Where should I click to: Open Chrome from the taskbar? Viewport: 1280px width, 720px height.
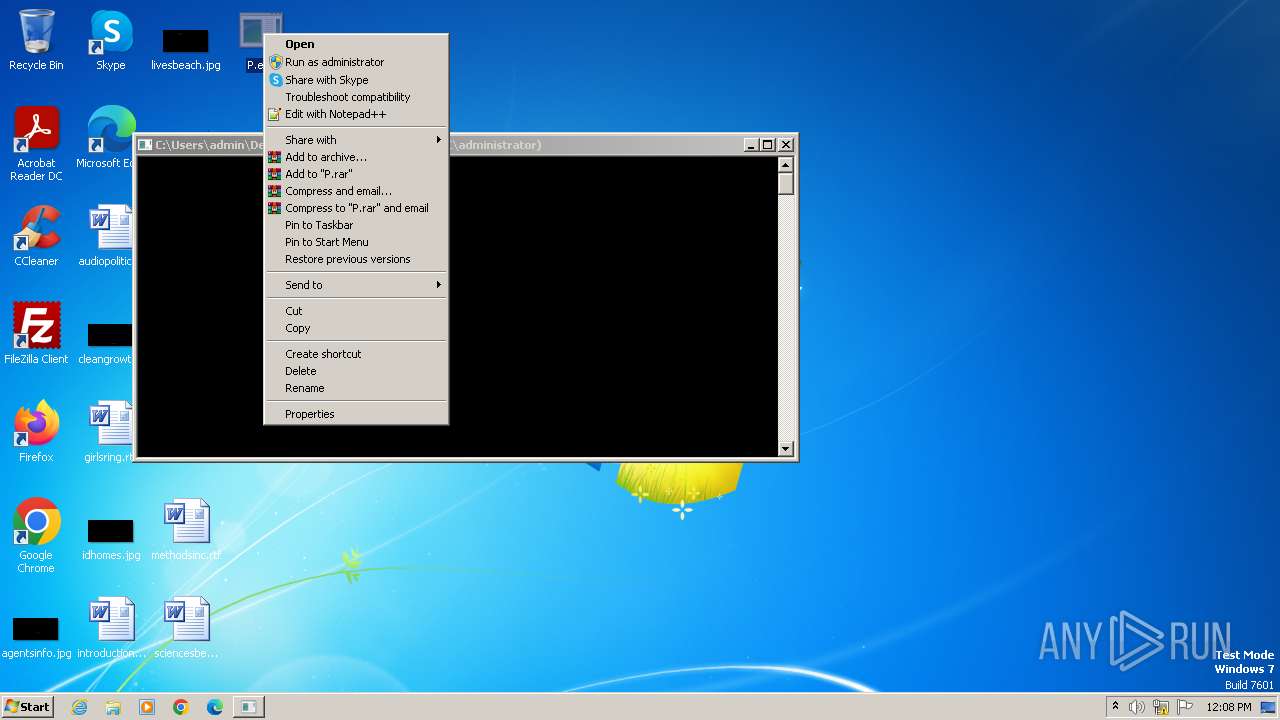[181, 707]
